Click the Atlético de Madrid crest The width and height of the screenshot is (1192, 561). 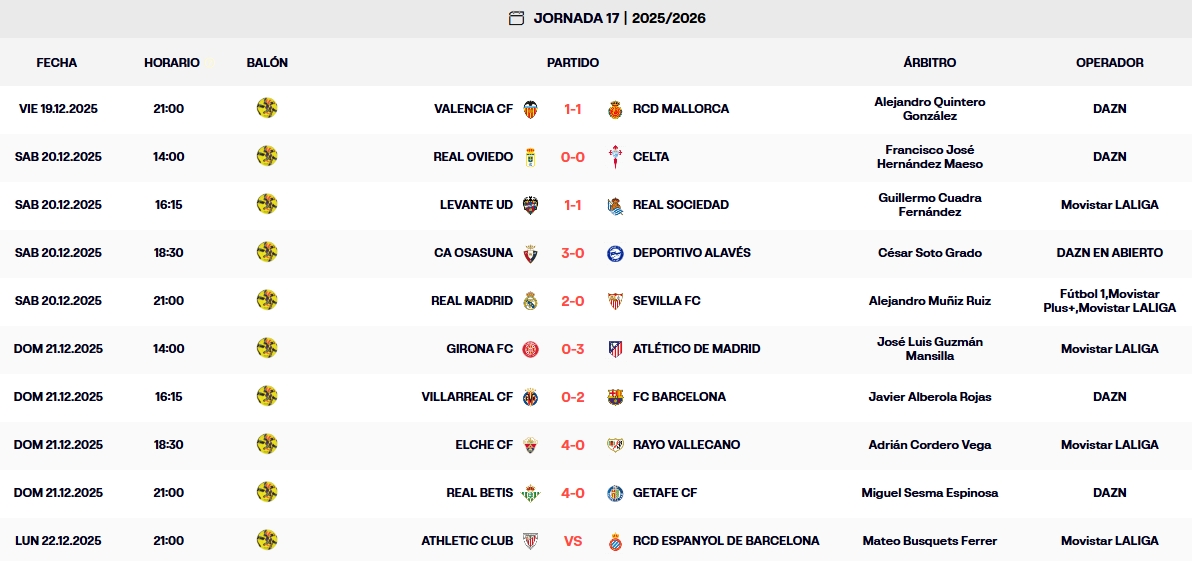(616, 349)
